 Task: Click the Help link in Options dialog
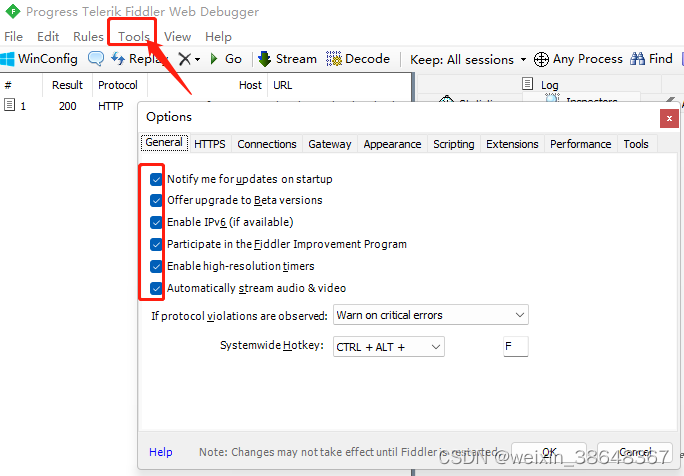[161, 452]
